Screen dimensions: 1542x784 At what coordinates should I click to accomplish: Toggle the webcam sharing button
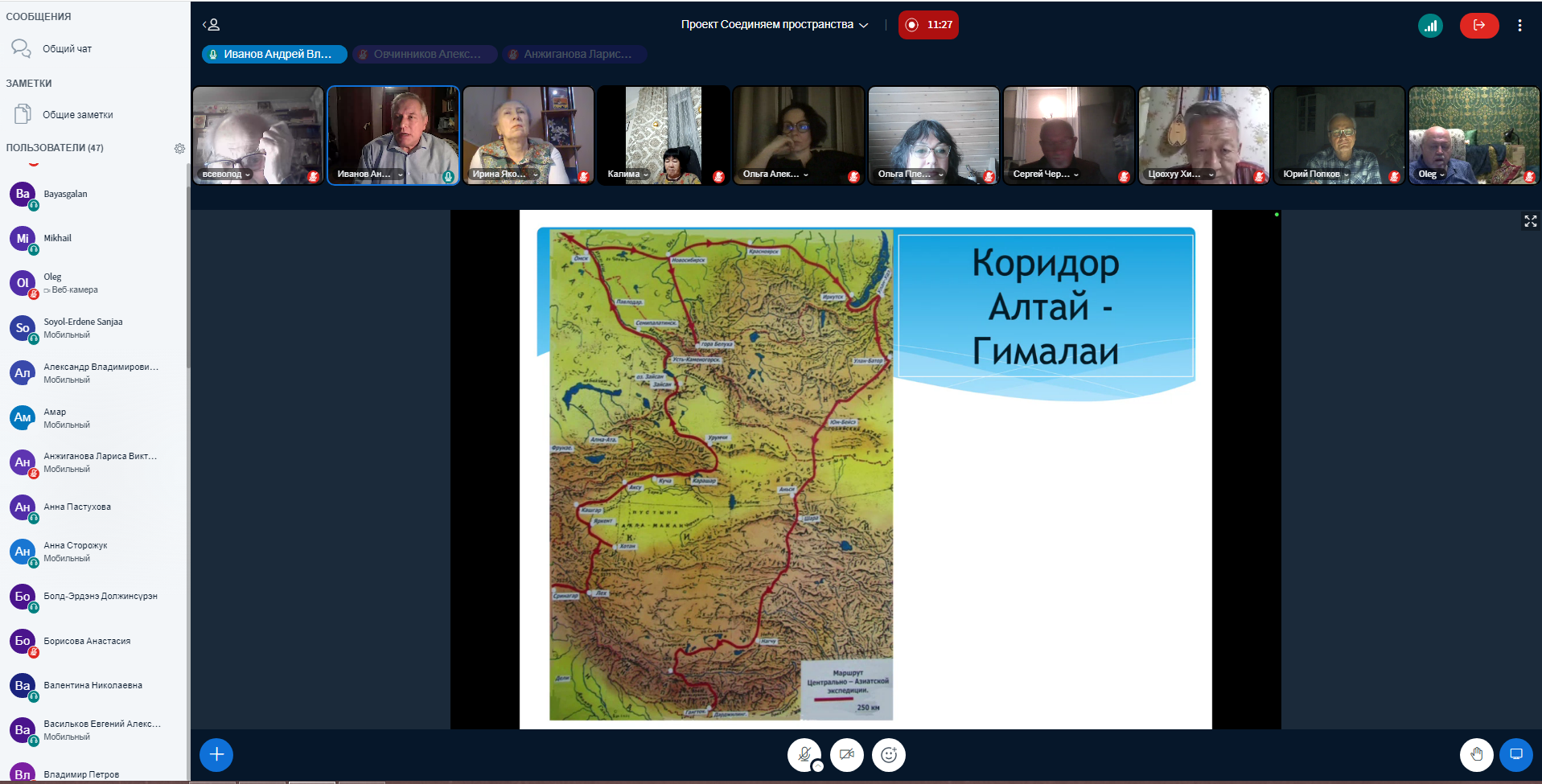846,755
